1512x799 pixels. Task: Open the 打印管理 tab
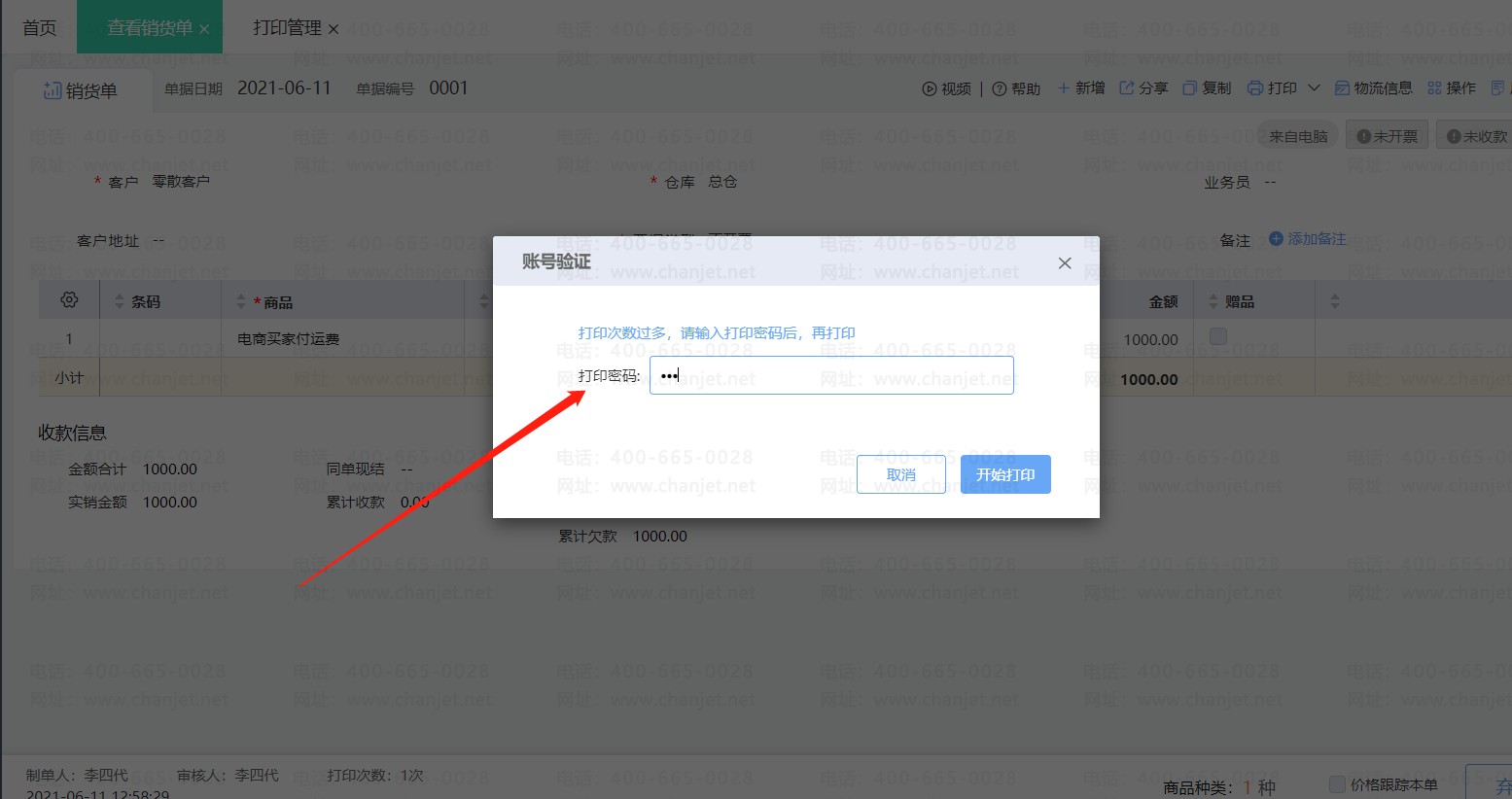pyautogui.click(x=287, y=27)
